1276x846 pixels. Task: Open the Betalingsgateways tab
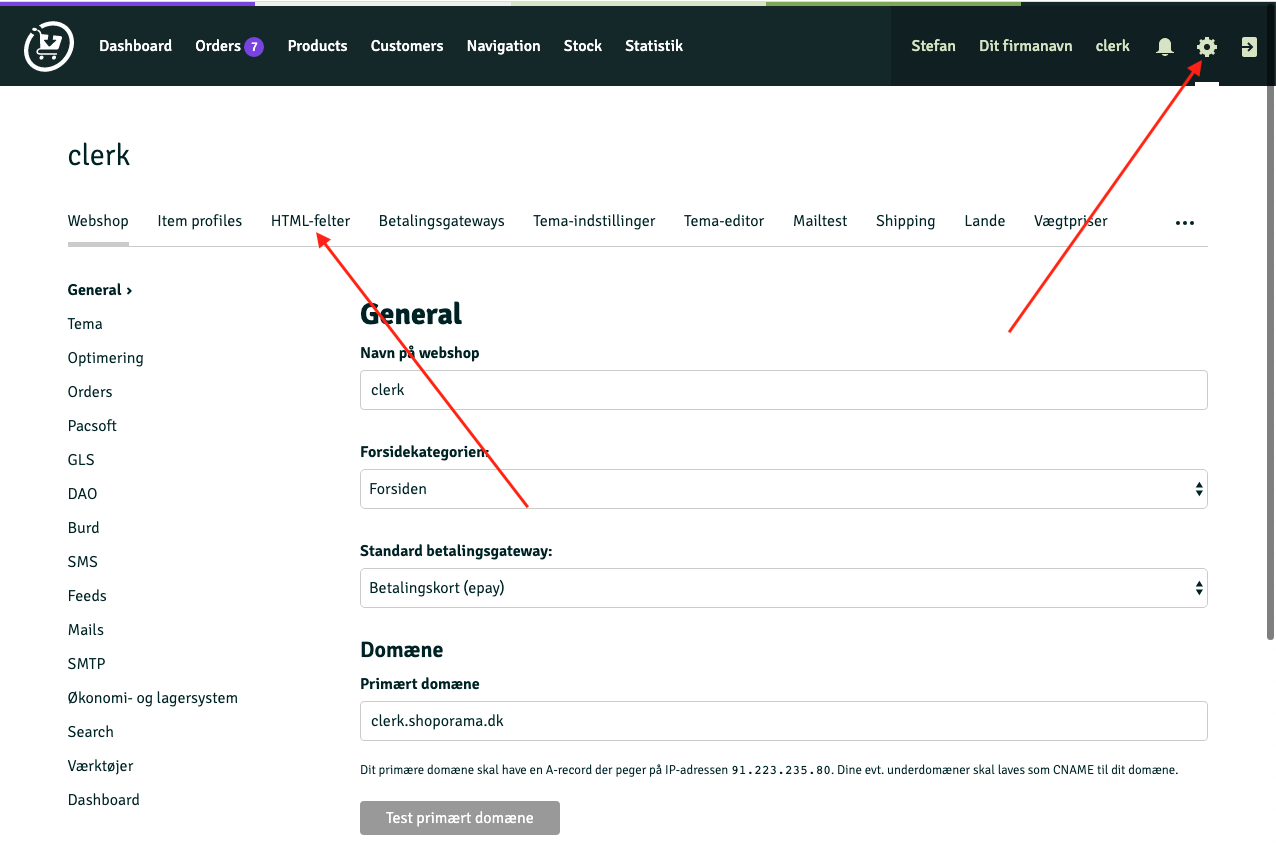[x=441, y=221]
